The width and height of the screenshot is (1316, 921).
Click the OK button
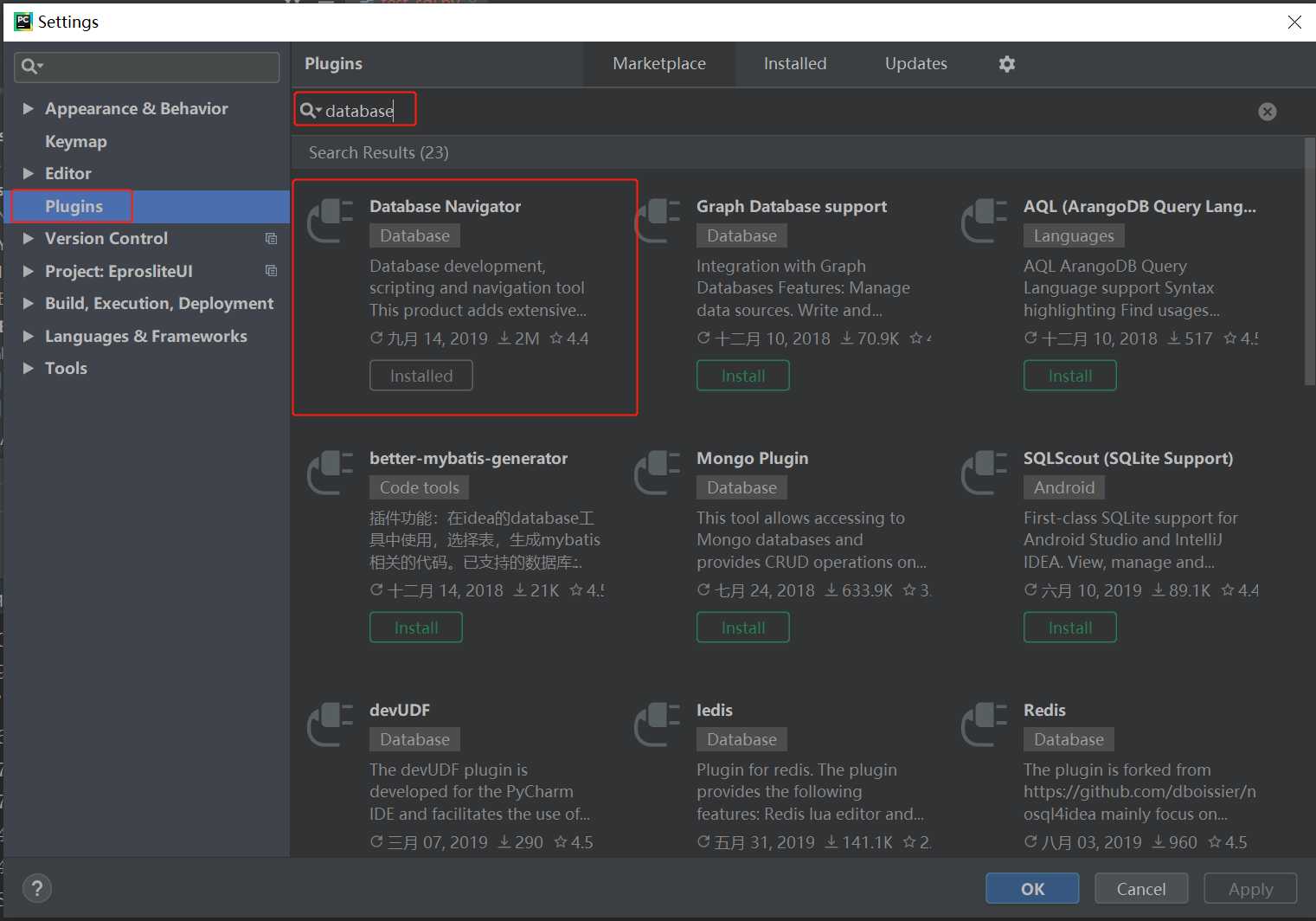[1032, 889]
